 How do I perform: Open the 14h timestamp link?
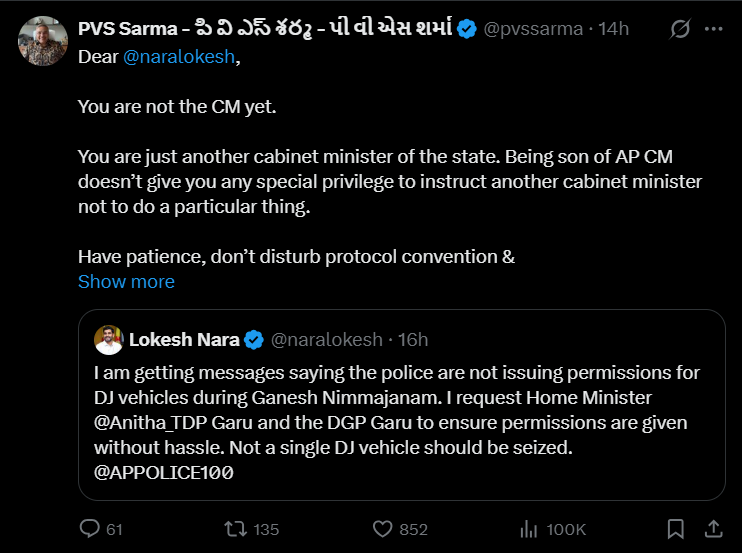tap(613, 29)
